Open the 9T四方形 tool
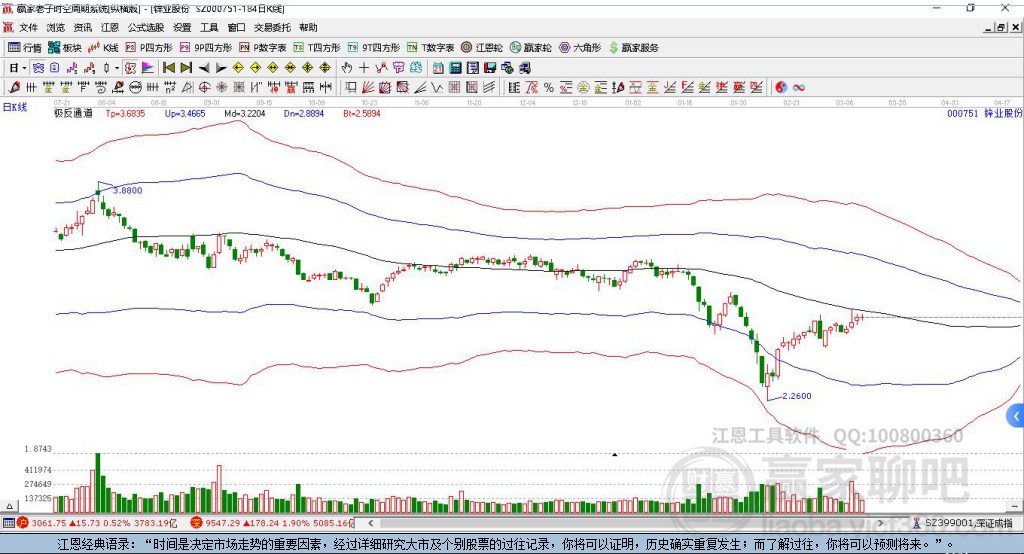The height and width of the screenshot is (554, 1024). tap(374, 48)
